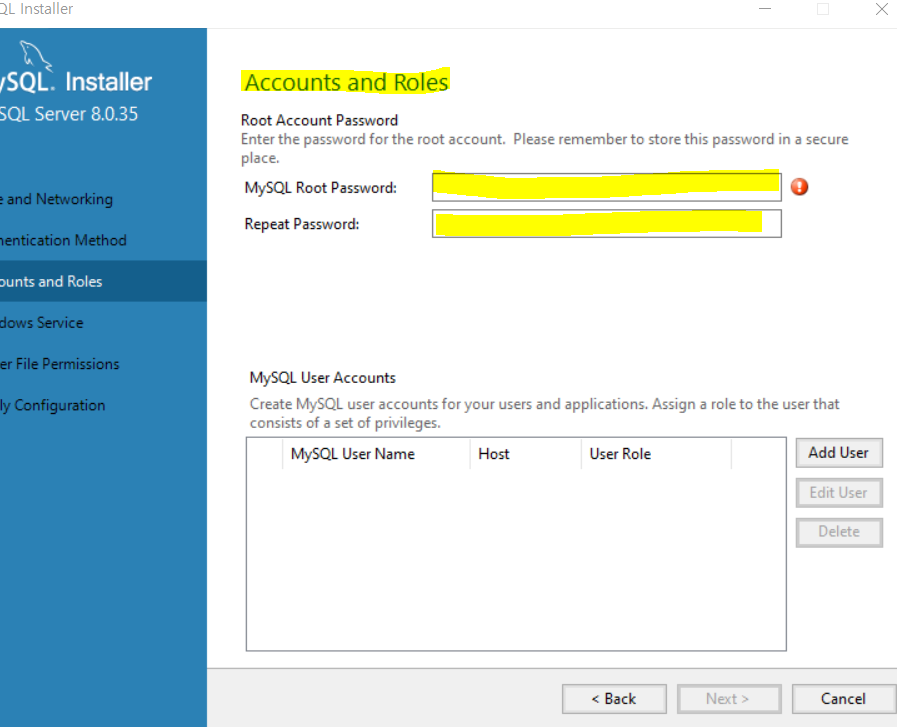Click the MySQL dolphin logo

(35, 57)
